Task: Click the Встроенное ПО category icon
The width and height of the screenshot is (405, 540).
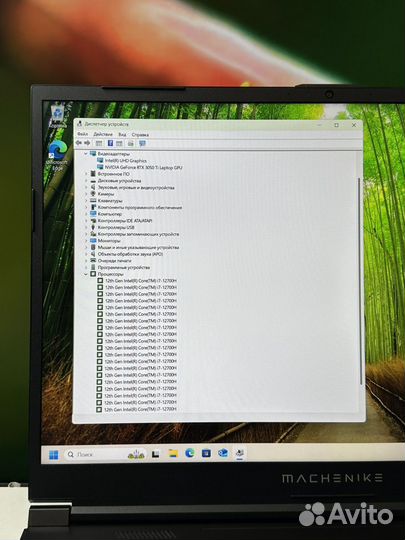Action: pyautogui.click(x=93, y=174)
